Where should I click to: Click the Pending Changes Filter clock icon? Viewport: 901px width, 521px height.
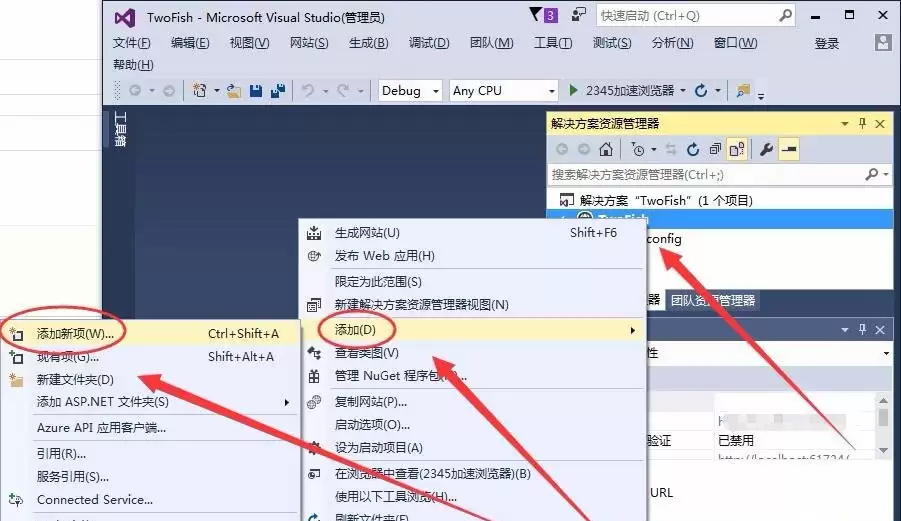coord(637,149)
